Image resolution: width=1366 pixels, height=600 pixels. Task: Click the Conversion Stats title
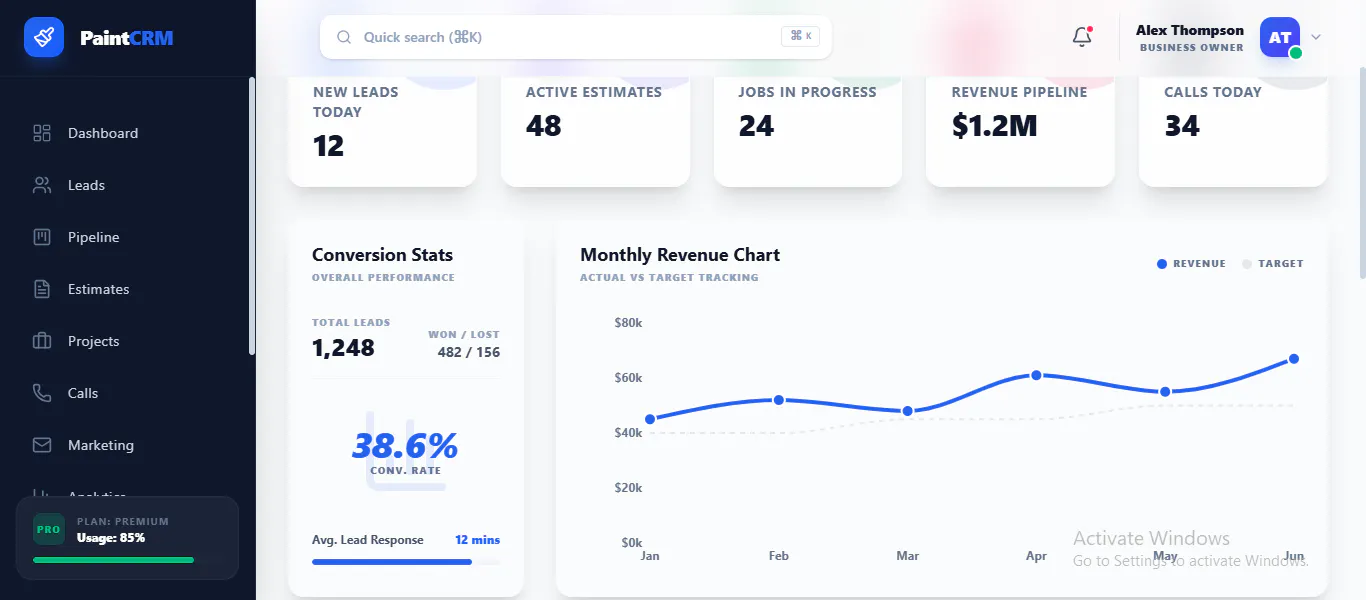[382, 255]
